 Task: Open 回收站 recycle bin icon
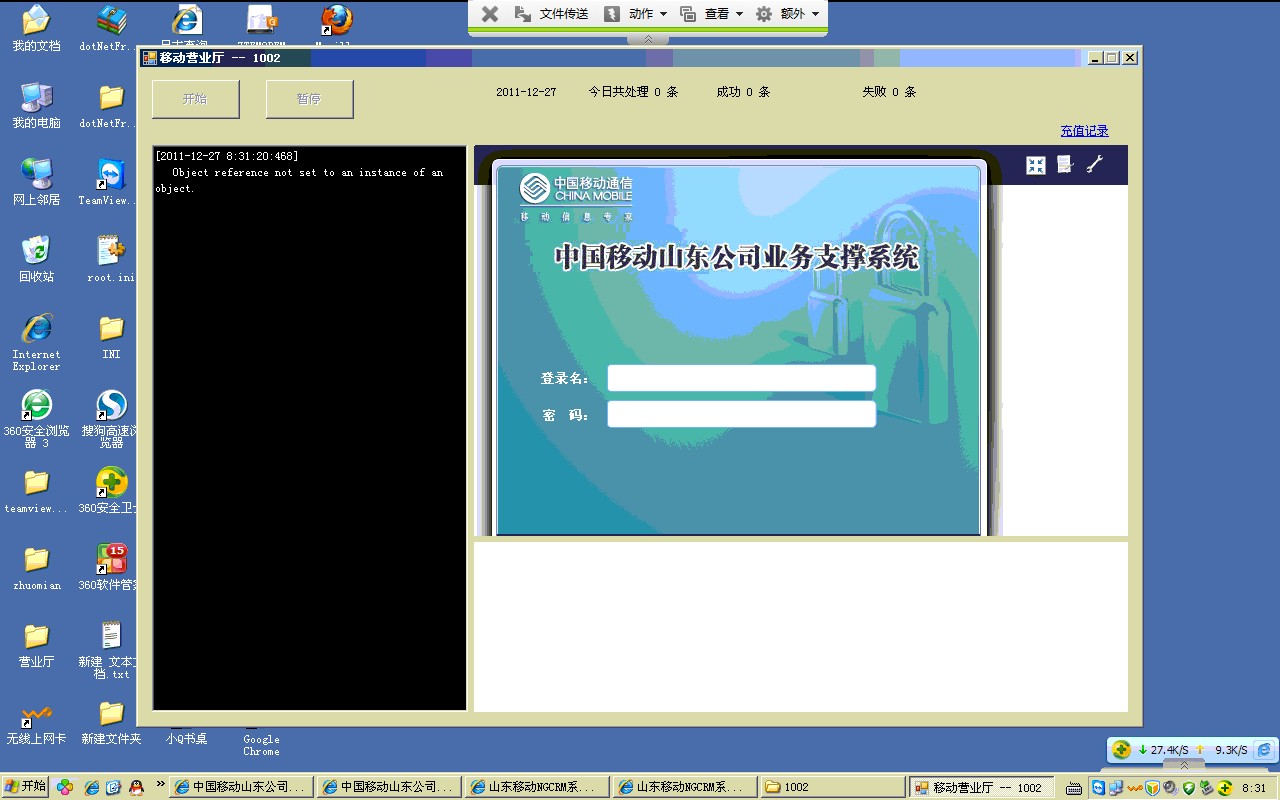coord(36,259)
